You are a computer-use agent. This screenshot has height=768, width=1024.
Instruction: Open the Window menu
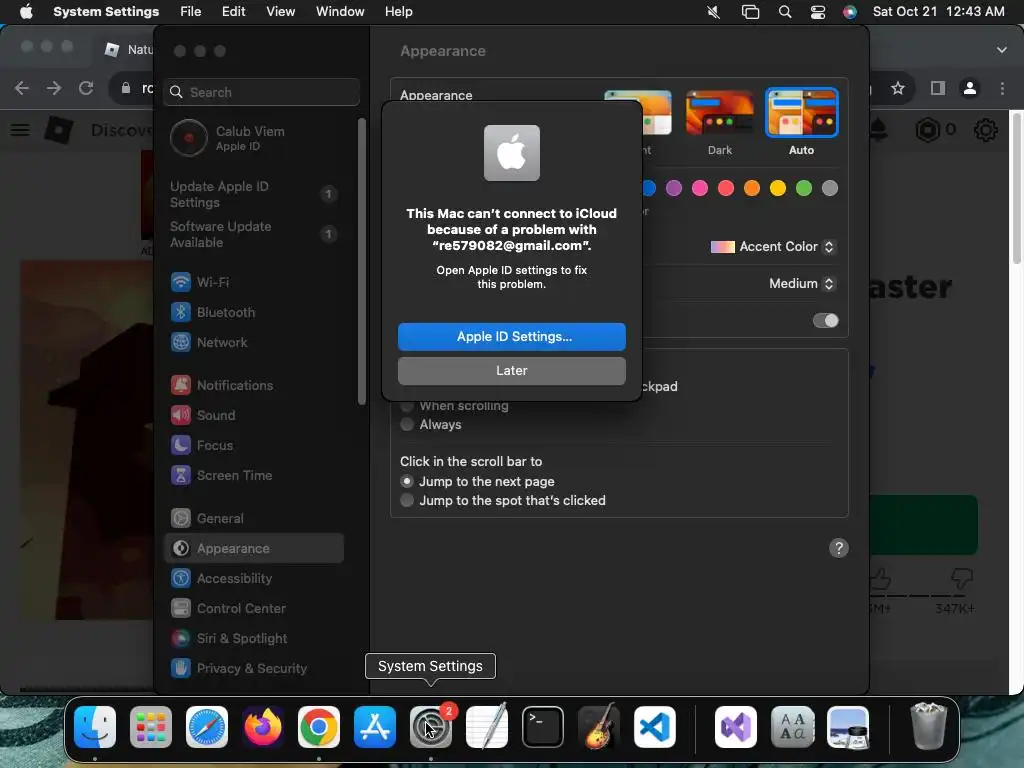(340, 12)
